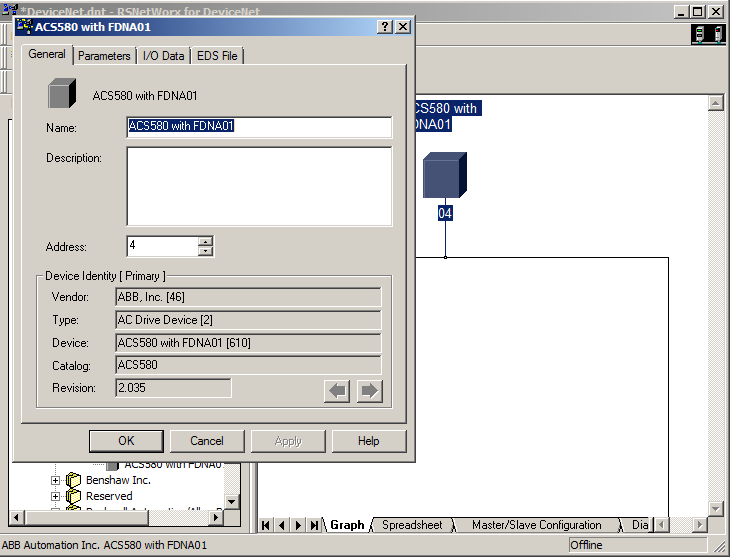This screenshot has width=730, height=557.
Task: Open the I/O Data tab
Action: pos(164,56)
